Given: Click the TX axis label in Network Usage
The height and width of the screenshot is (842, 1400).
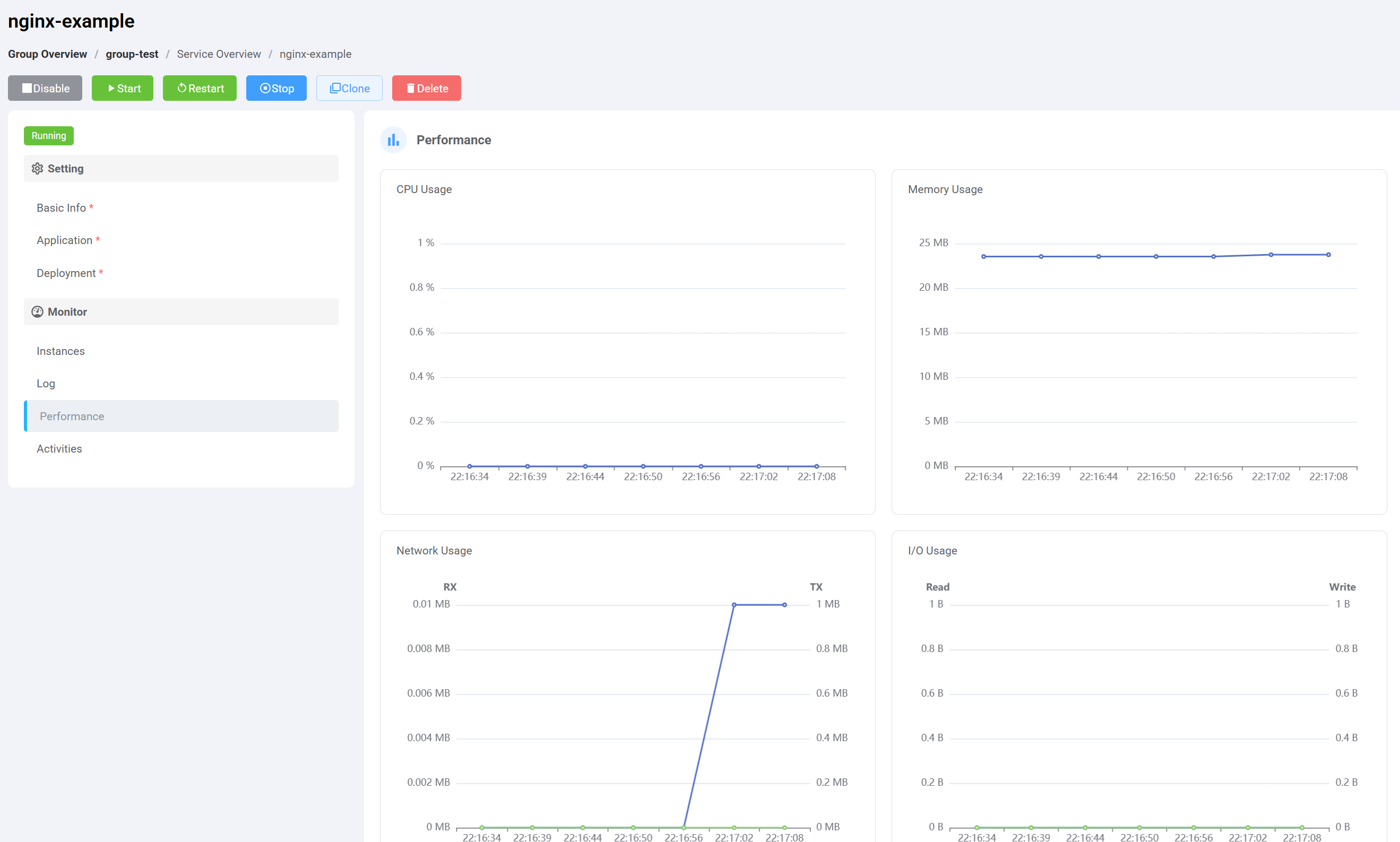Looking at the screenshot, I should point(816,587).
